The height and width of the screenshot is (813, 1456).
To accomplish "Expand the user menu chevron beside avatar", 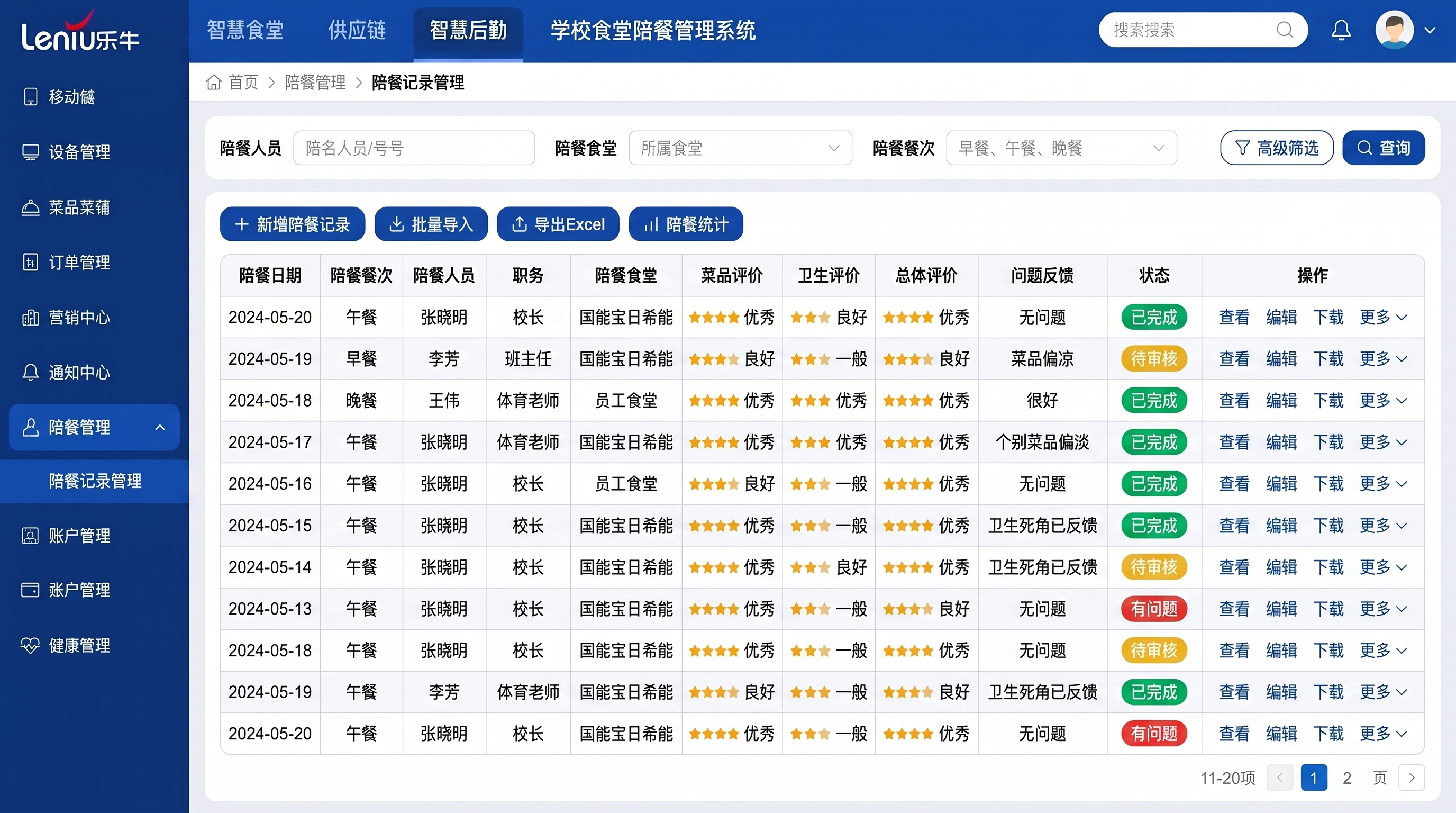I will [x=1430, y=31].
